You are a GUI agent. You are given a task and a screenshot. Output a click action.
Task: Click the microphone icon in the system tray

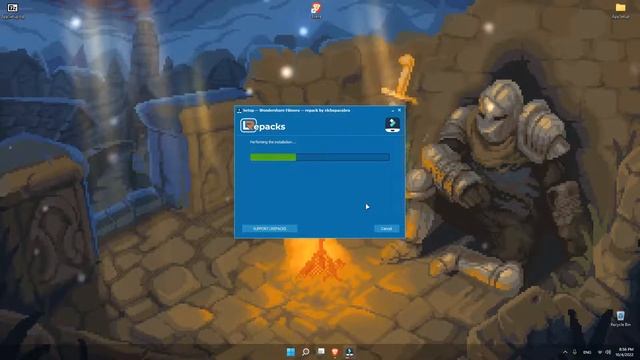coord(575,352)
